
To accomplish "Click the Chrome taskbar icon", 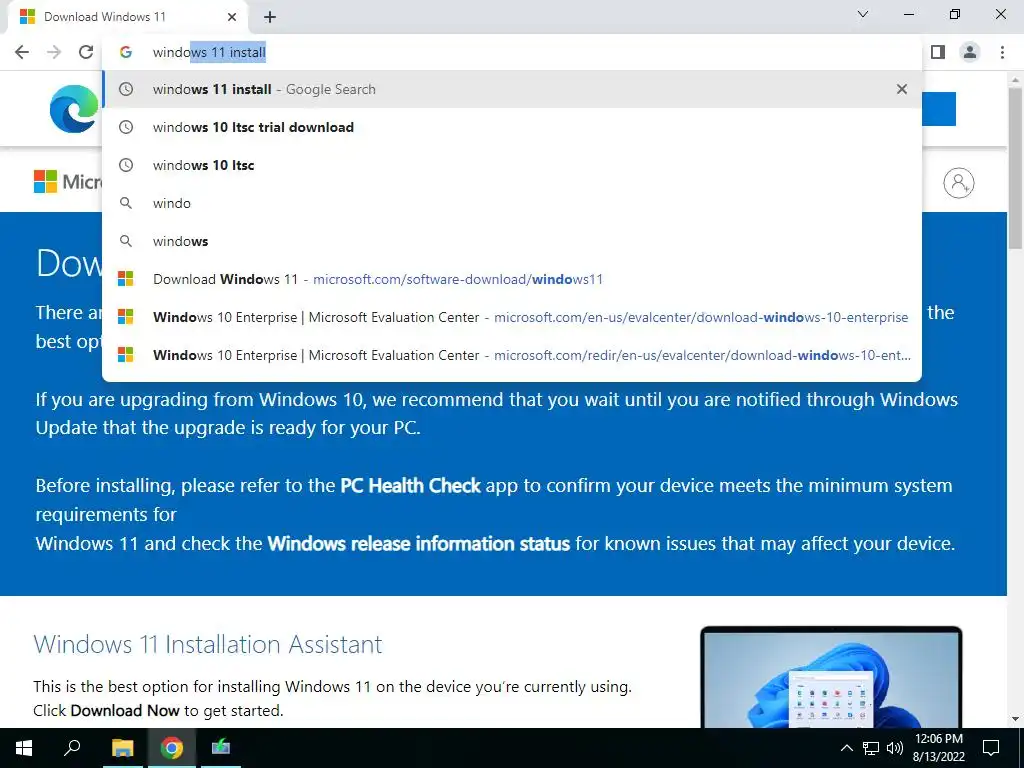I will [172, 748].
